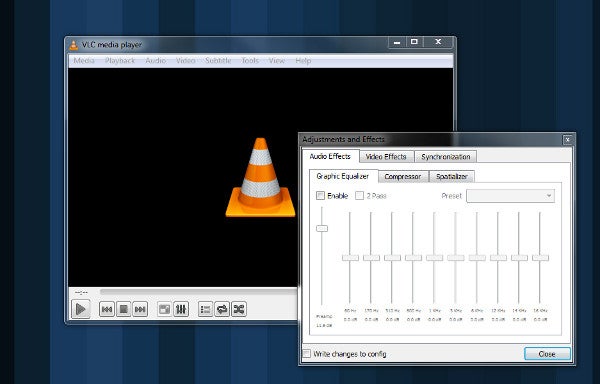600x384 pixels.
Task: Minimize the VLC media player window
Action: [397, 42]
